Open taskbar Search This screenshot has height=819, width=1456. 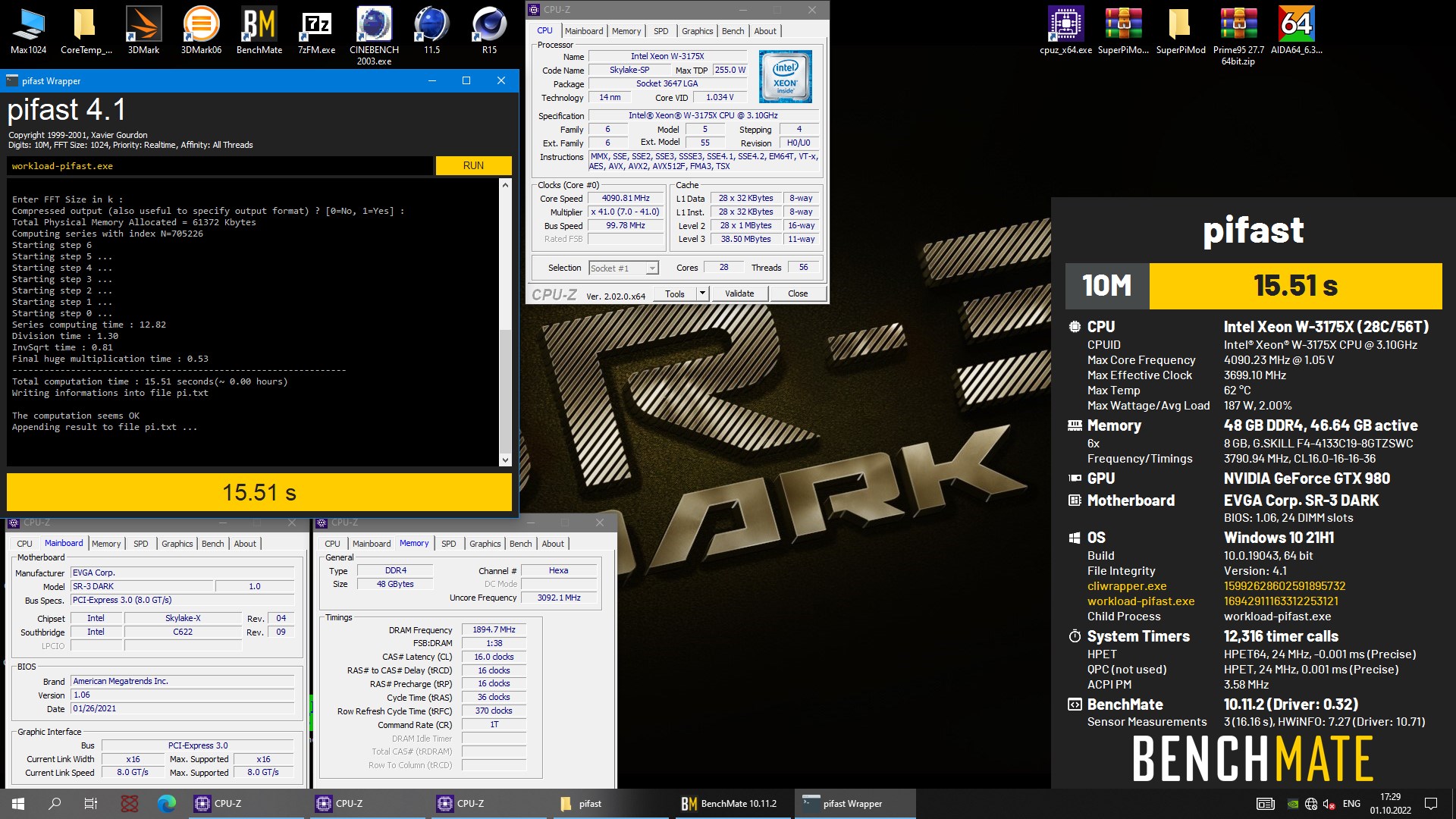tap(55, 804)
